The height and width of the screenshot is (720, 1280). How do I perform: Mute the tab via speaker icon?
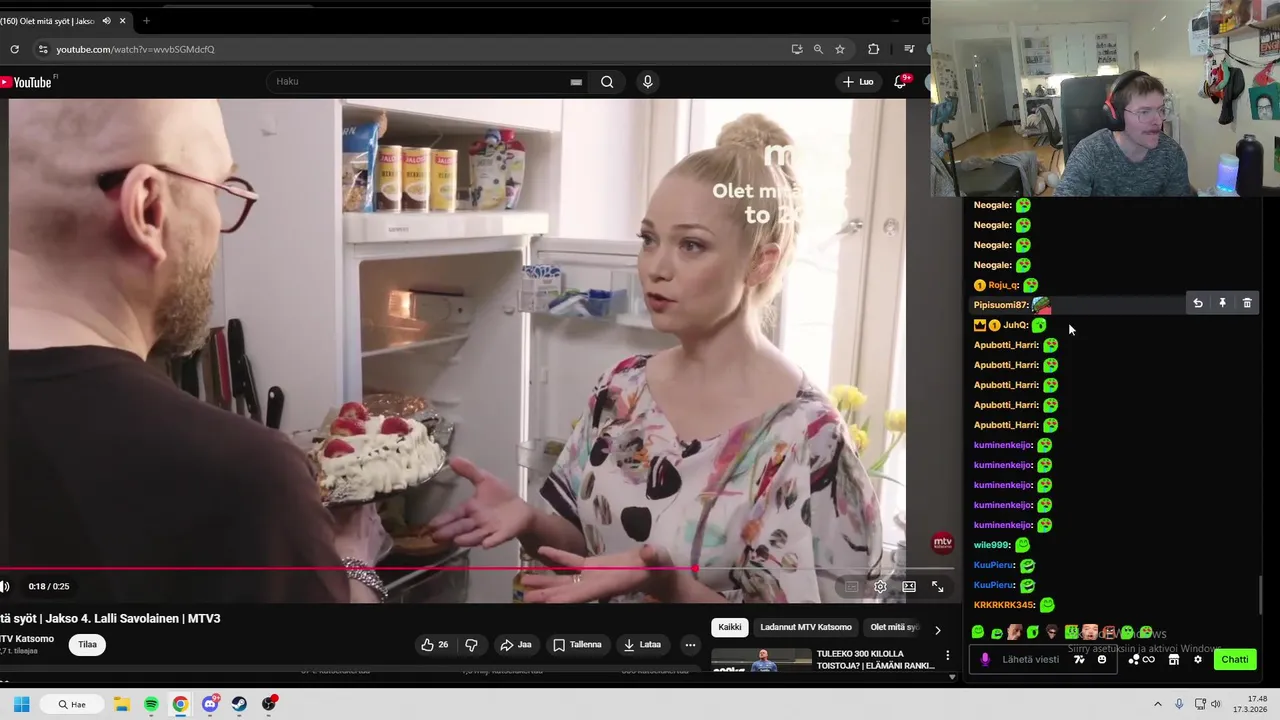pos(106,21)
